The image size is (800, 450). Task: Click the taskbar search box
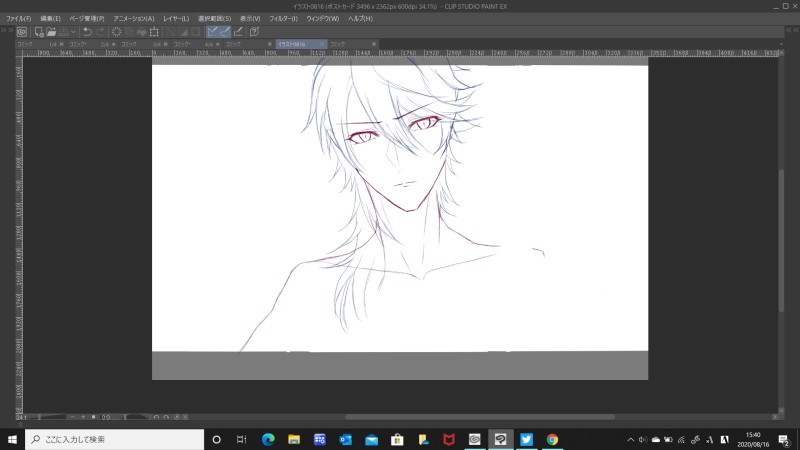(x=114, y=439)
